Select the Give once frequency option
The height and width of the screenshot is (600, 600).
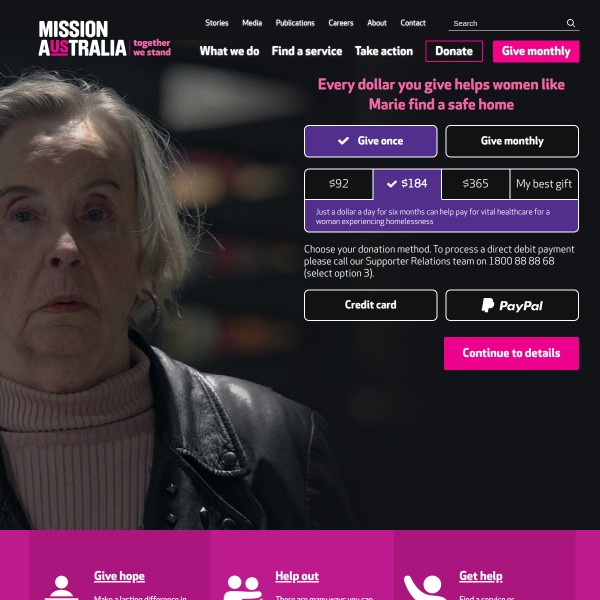click(370, 141)
